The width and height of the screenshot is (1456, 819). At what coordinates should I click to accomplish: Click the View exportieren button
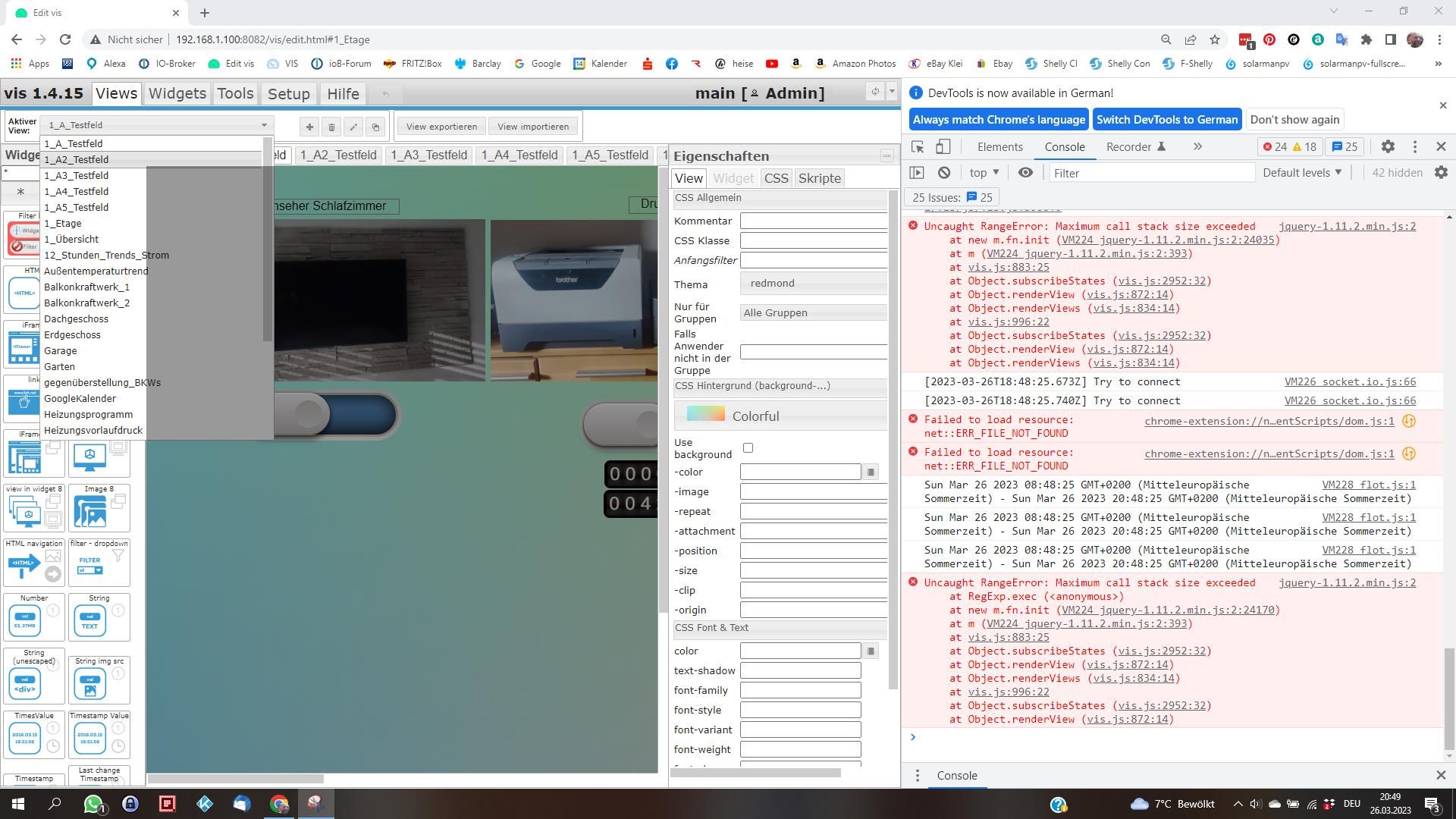point(441,127)
